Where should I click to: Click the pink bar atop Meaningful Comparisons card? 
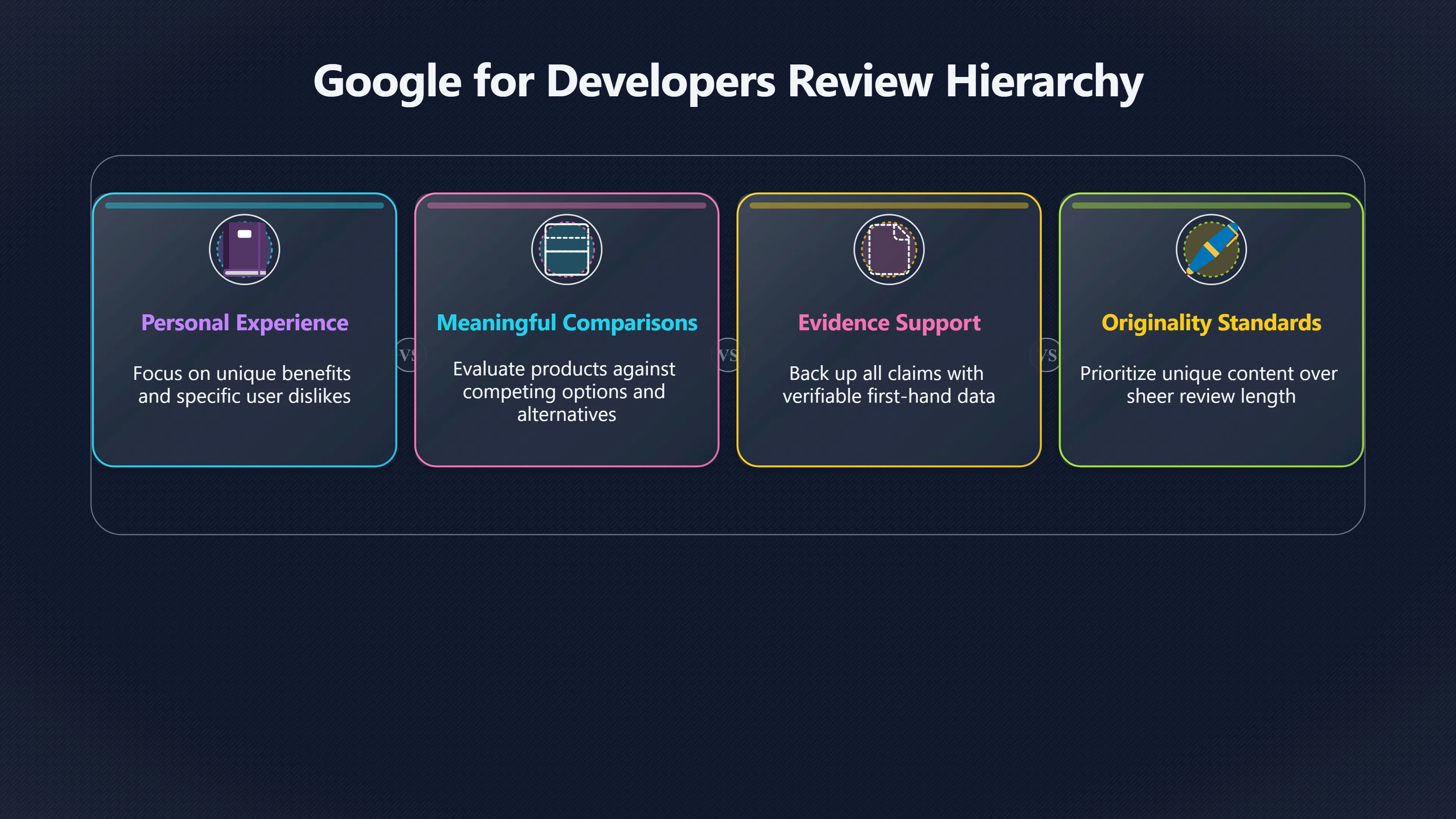[x=566, y=205]
